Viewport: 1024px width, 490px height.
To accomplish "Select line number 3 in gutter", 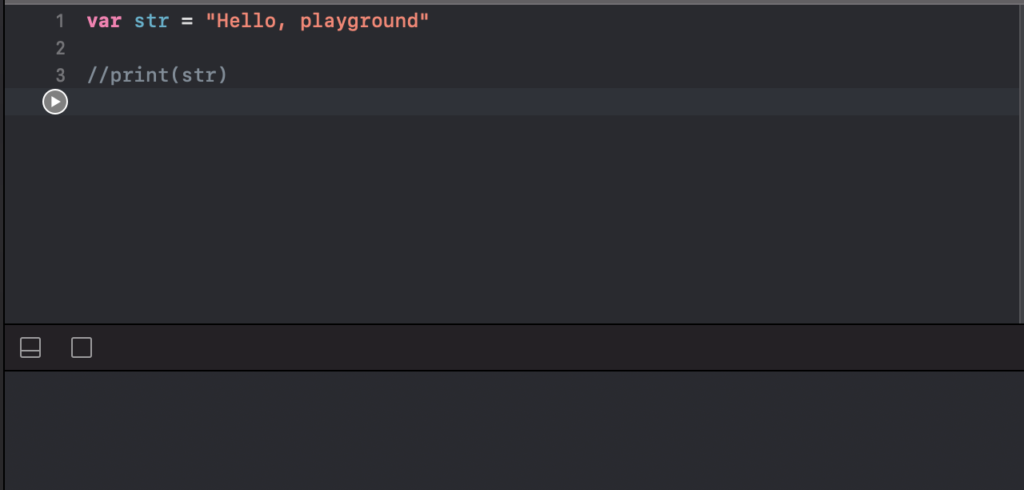I will (x=60, y=76).
